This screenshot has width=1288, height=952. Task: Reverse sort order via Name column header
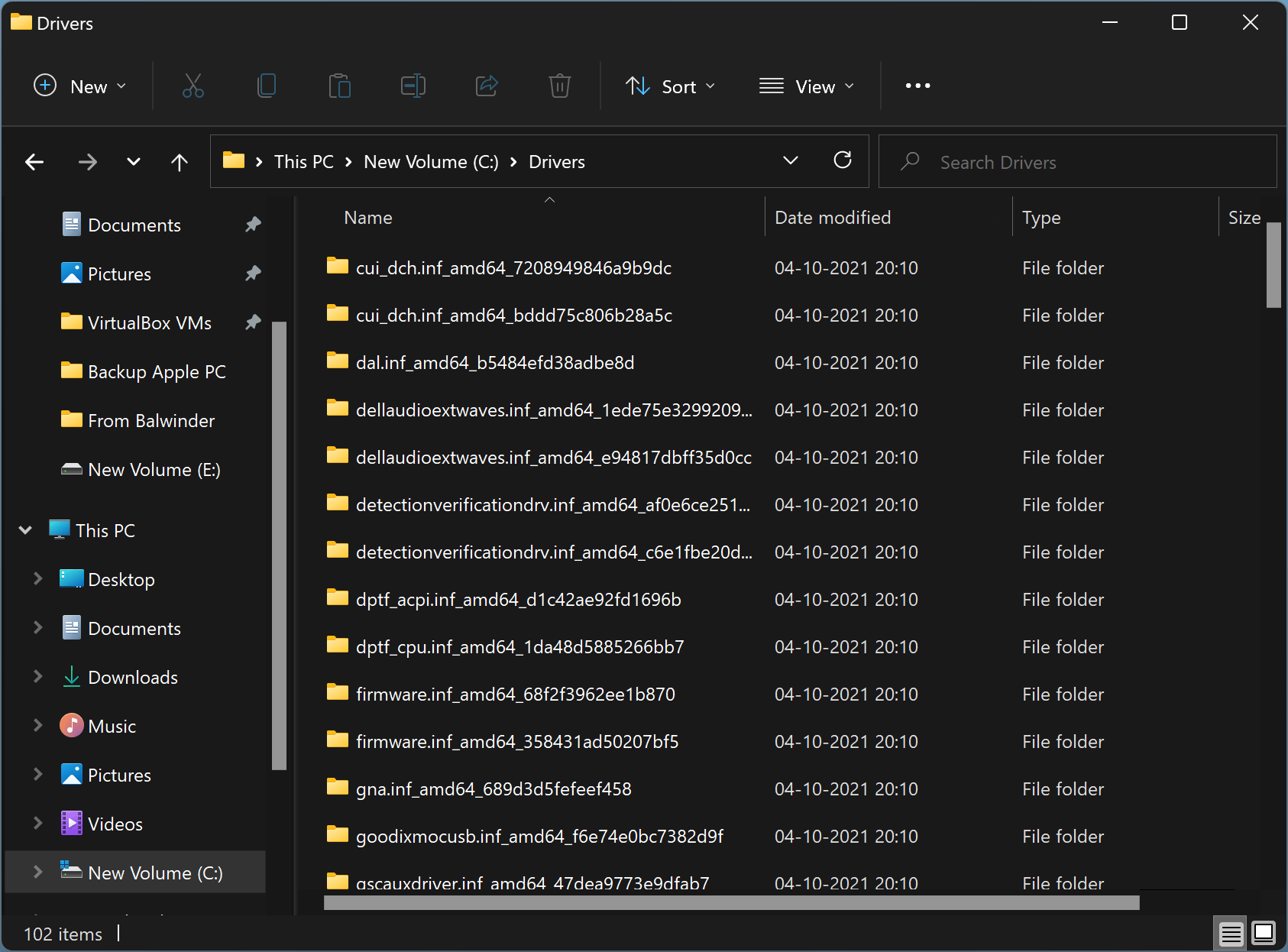pyautogui.click(x=367, y=217)
